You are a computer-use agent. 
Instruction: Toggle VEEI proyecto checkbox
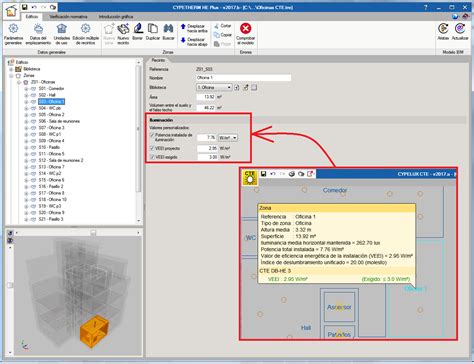[152, 148]
